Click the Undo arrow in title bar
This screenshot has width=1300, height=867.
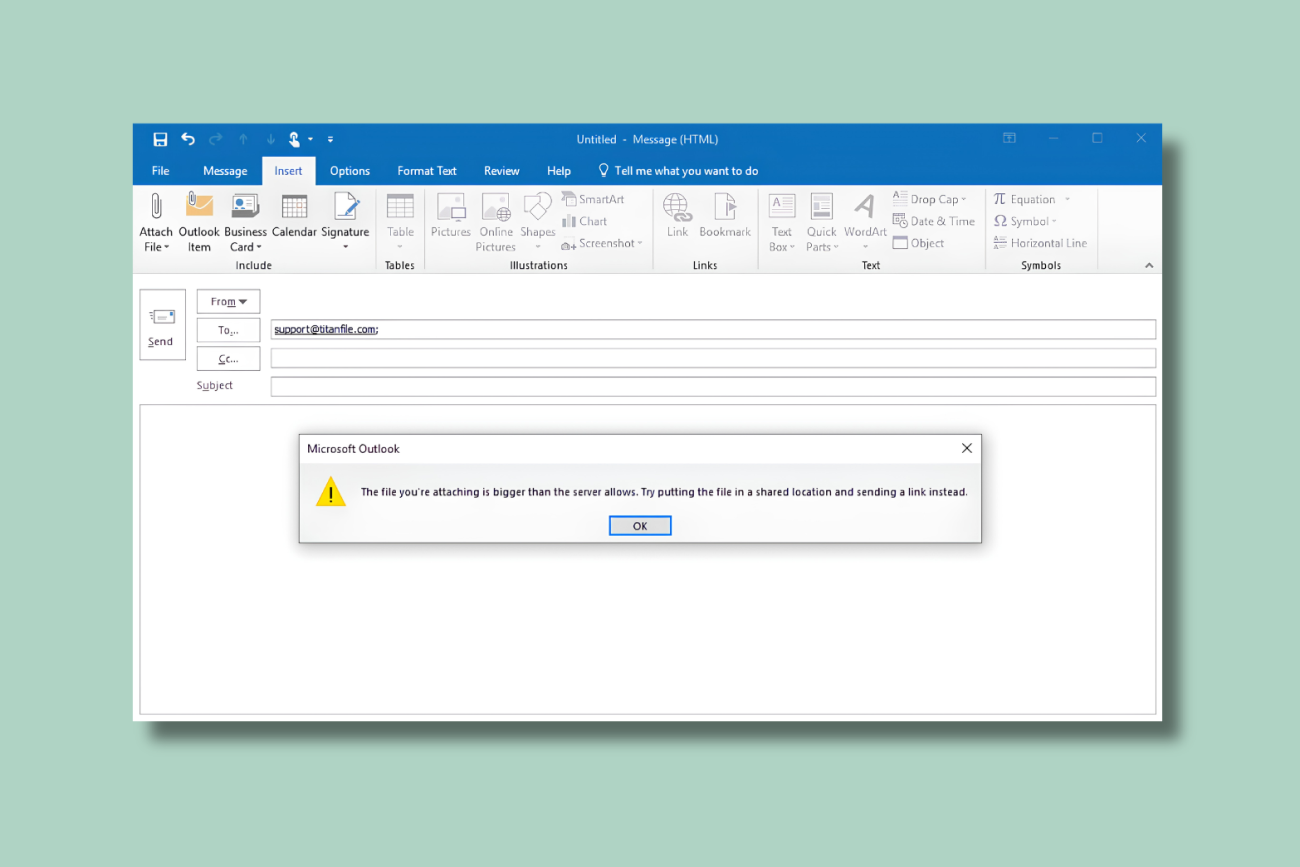[x=188, y=139]
